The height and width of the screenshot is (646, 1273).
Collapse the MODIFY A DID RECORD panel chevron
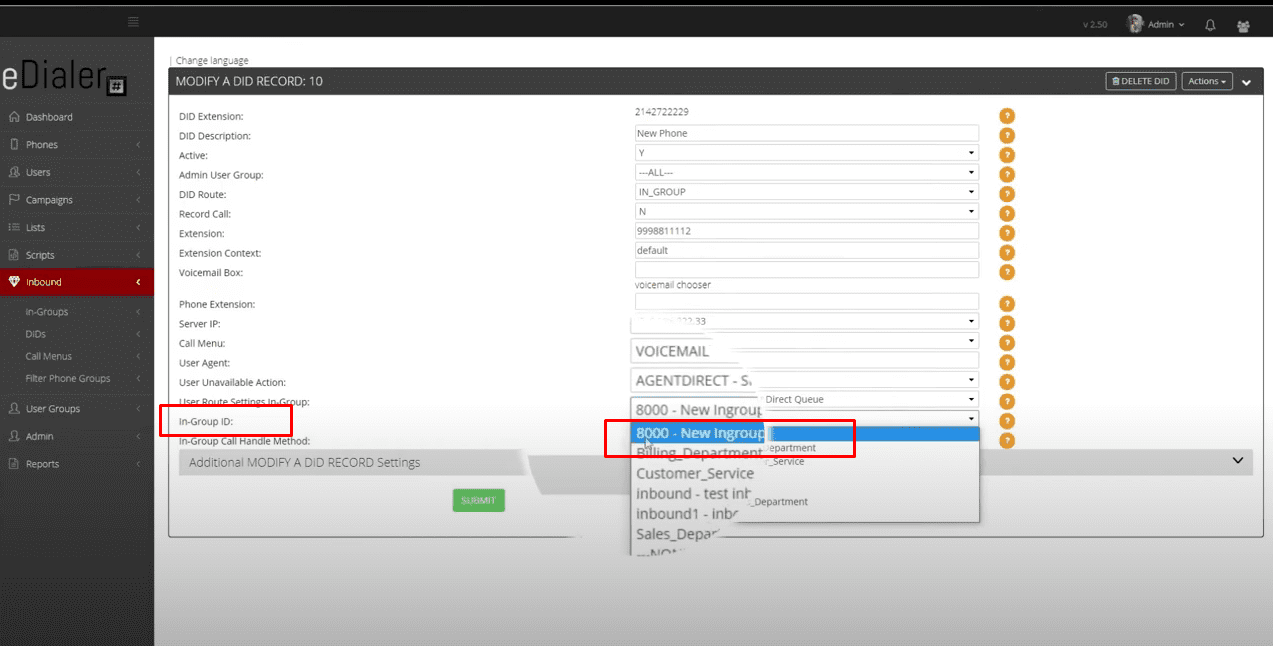pyautogui.click(x=1246, y=82)
